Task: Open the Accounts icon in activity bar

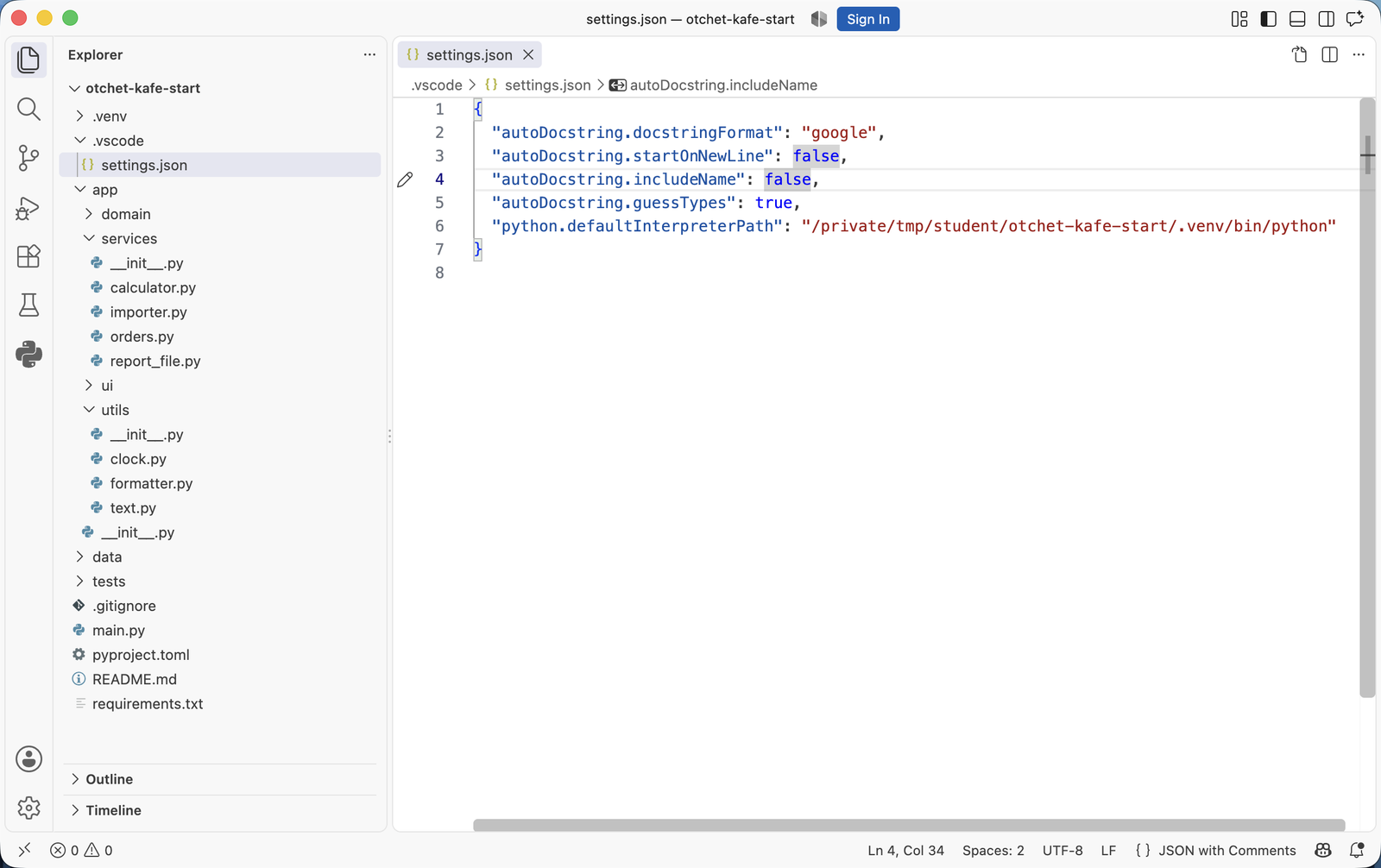Action: (x=28, y=759)
